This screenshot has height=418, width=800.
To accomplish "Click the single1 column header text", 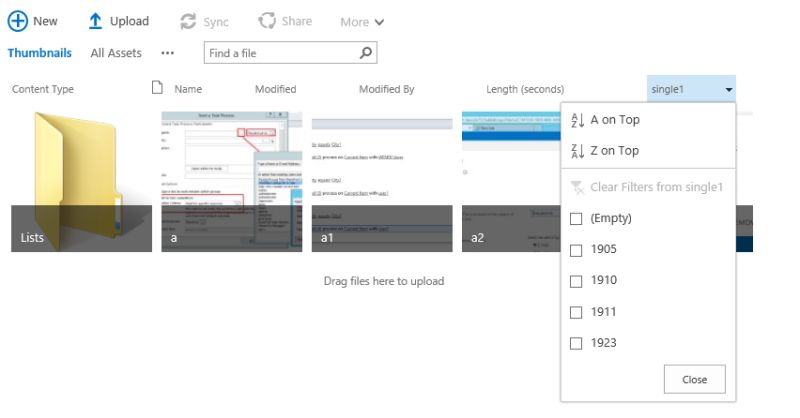I will pyautogui.click(x=667, y=89).
